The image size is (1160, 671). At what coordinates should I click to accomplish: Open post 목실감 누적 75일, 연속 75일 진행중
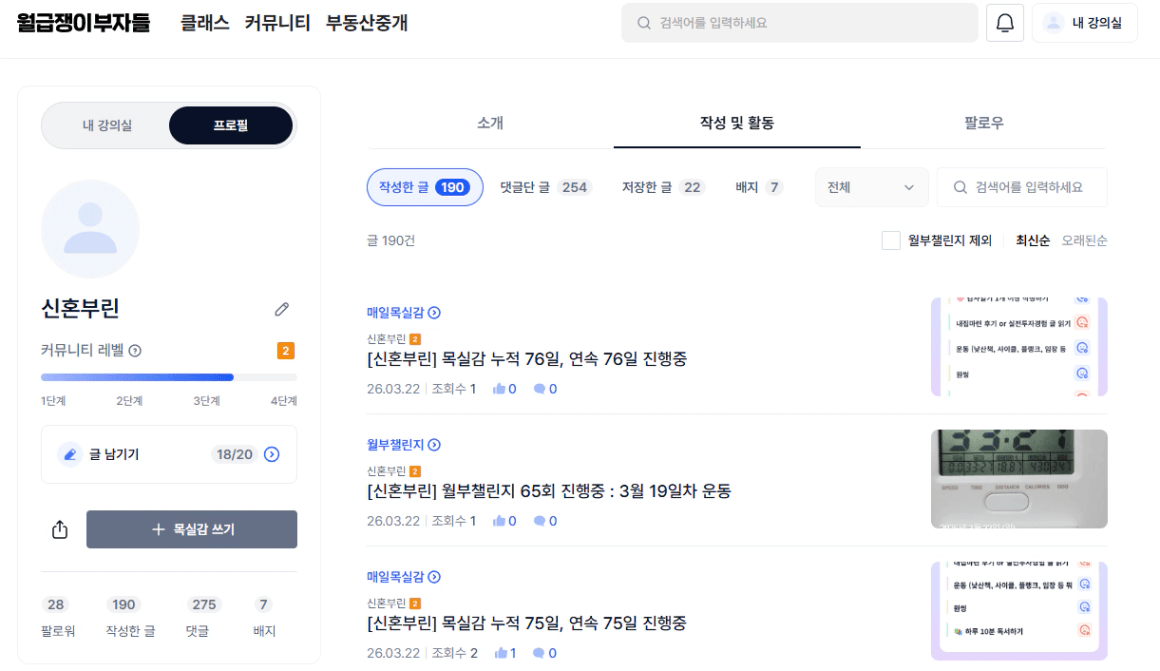pyautogui.click(x=527, y=623)
